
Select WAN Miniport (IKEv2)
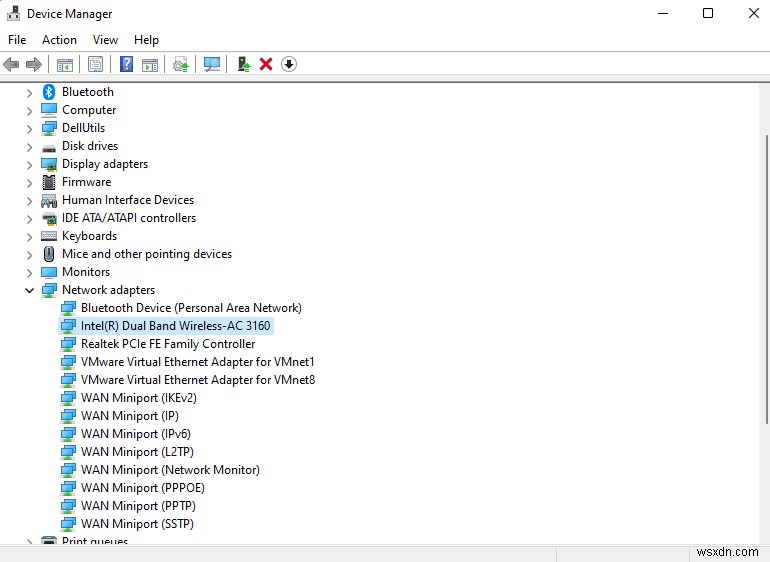pyautogui.click(x=138, y=398)
